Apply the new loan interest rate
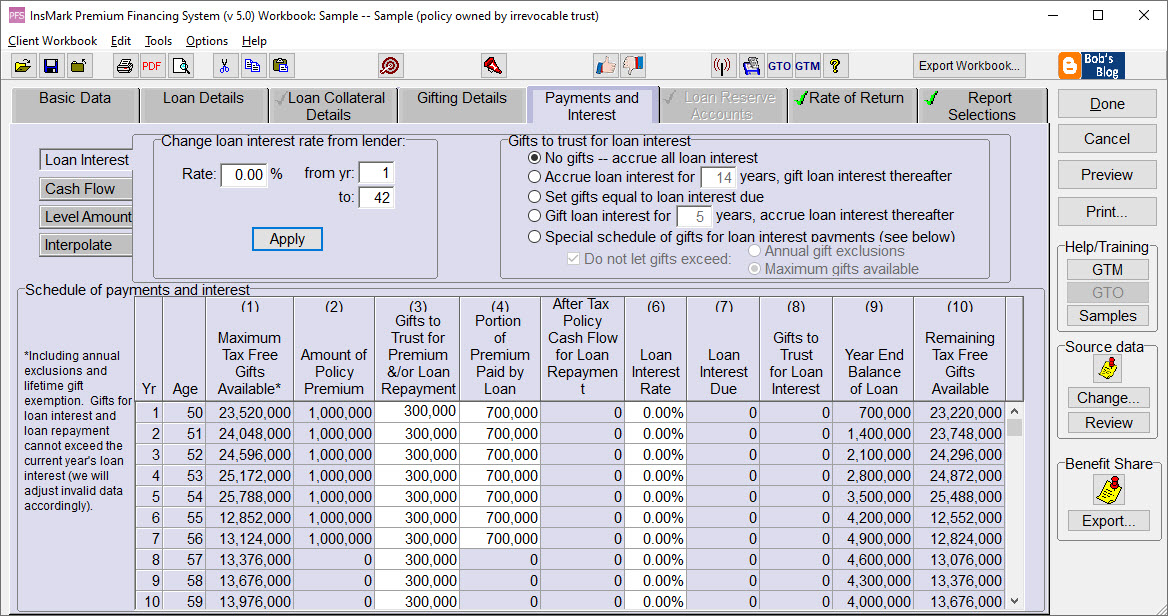This screenshot has height=616, width=1168. [x=287, y=239]
